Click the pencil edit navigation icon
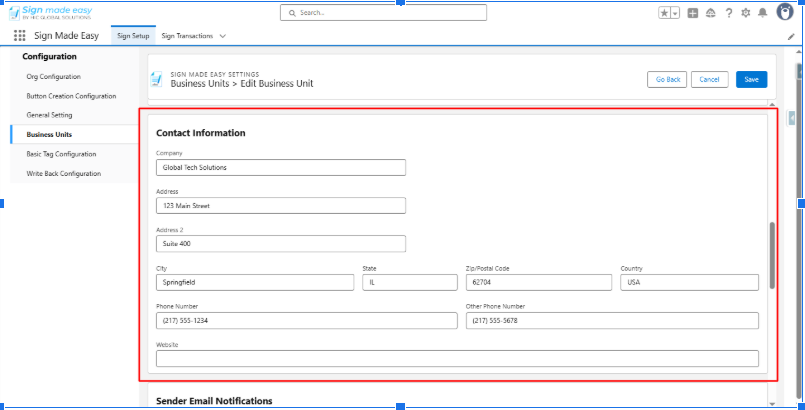Image resolution: width=805 pixels, height=410 pixels. coord(791,36)
